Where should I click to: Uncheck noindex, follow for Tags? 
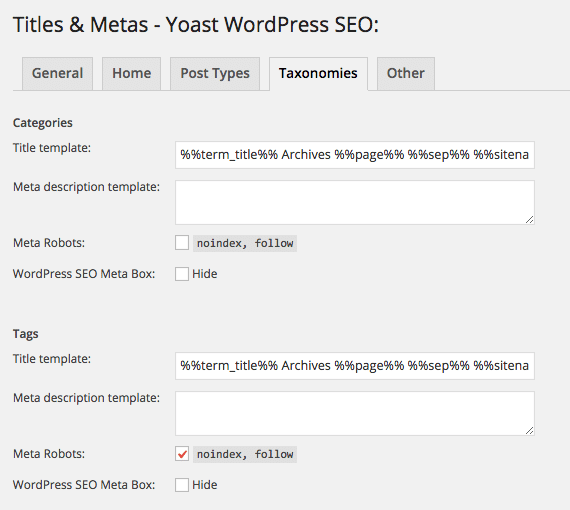pyautogui.click(x=182, y=454)
